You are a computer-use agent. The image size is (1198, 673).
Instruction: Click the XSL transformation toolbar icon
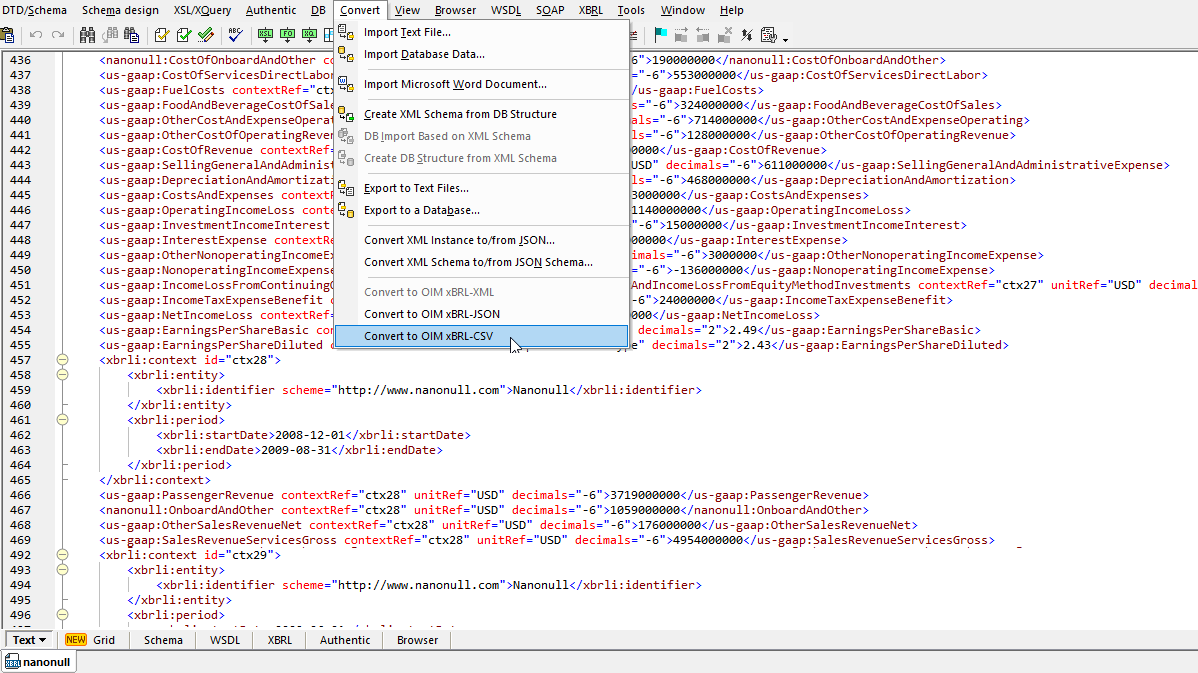coord(266,36)
